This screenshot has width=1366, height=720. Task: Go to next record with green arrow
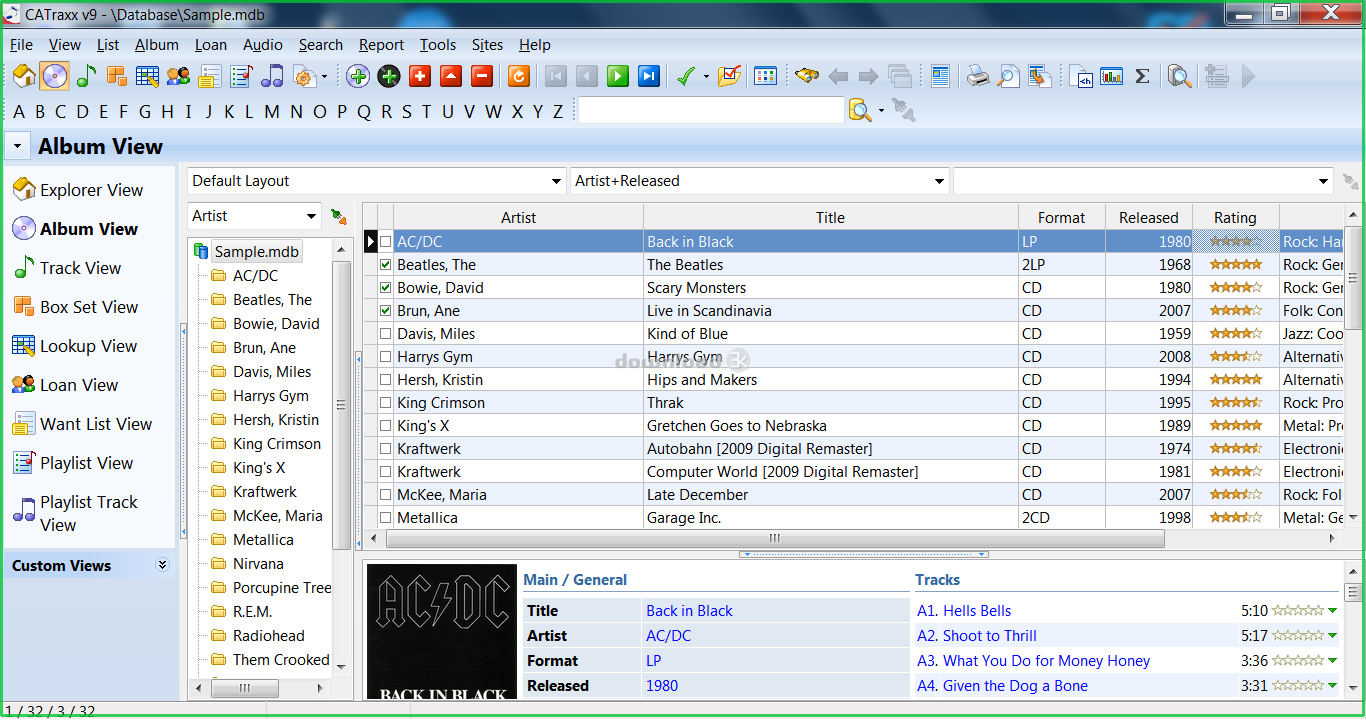click(618, 76)
